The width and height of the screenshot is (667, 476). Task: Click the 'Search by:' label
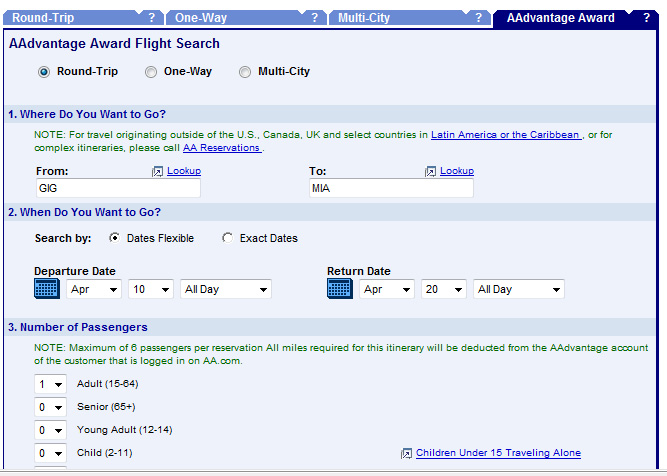point(63,238)
